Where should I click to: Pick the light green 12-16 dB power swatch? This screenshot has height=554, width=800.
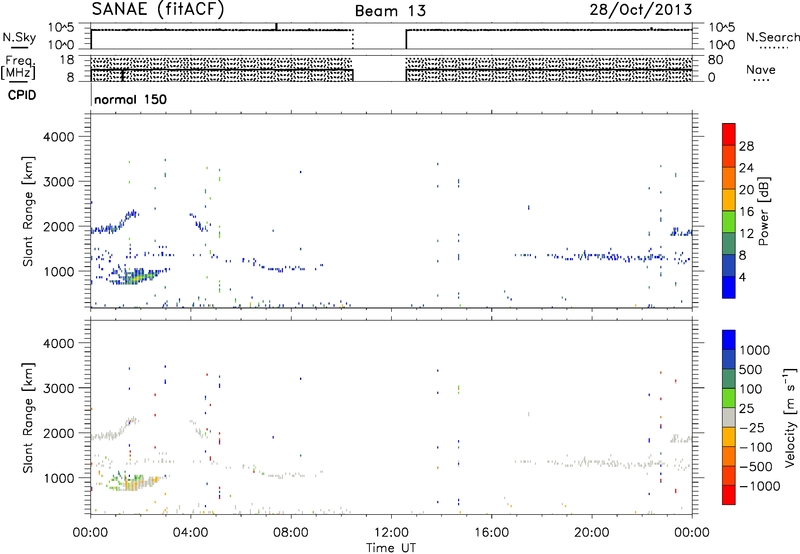point(729,222)
